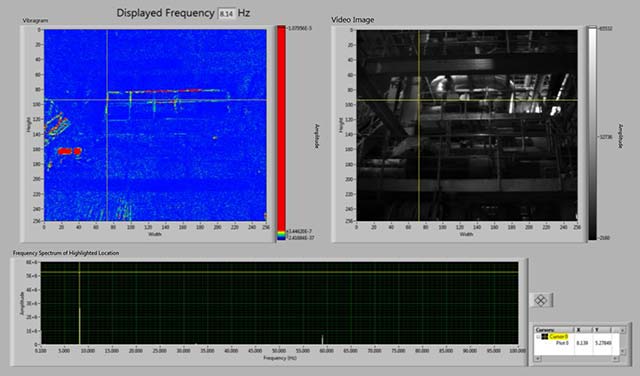The width and height of the screenshot is (640, 376).
Task: Click the Cursor 0 crosshair glyph
Action: tap(544, 337)
